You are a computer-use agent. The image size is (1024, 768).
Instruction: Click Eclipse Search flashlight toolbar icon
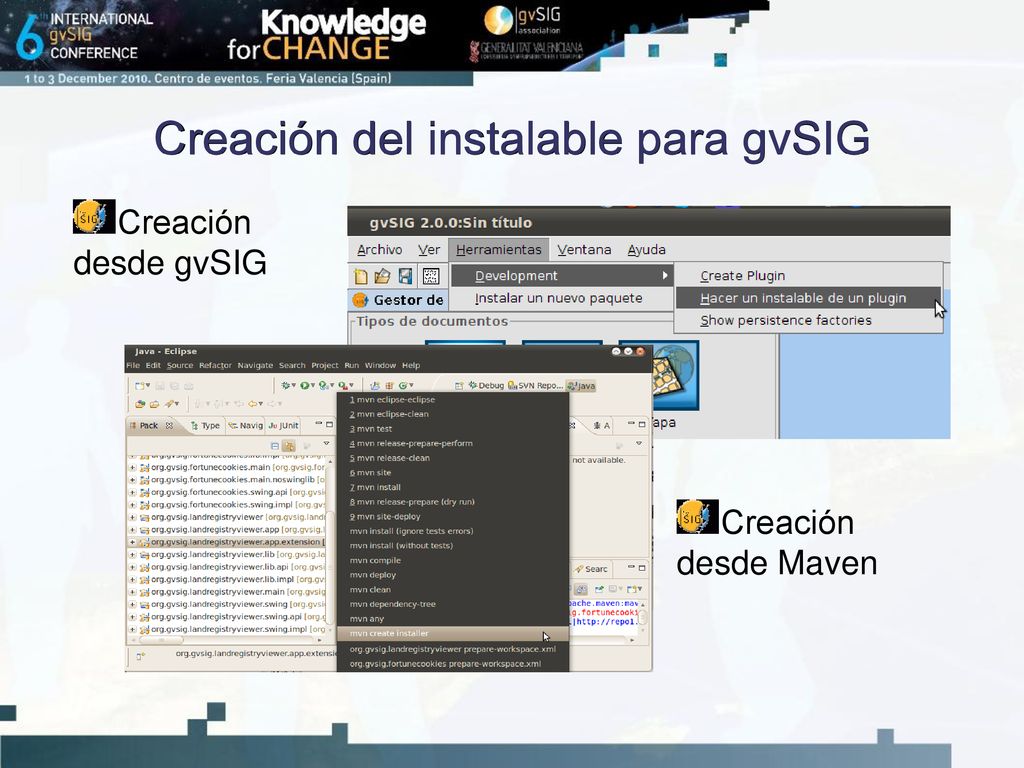pos(169,404)
